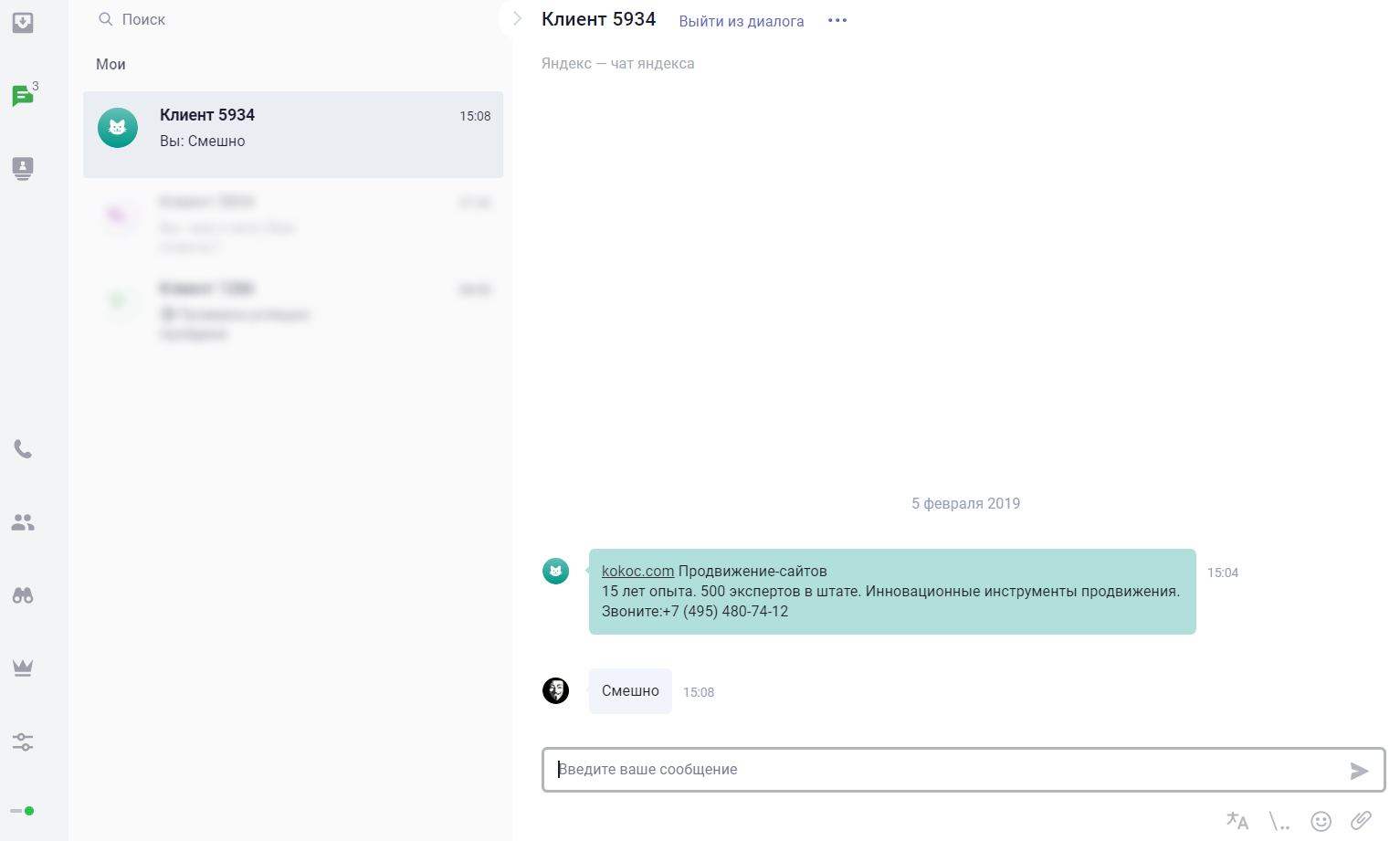Attach a file with paperclip icon
Screen dimensions: 1400x841
1361,820
